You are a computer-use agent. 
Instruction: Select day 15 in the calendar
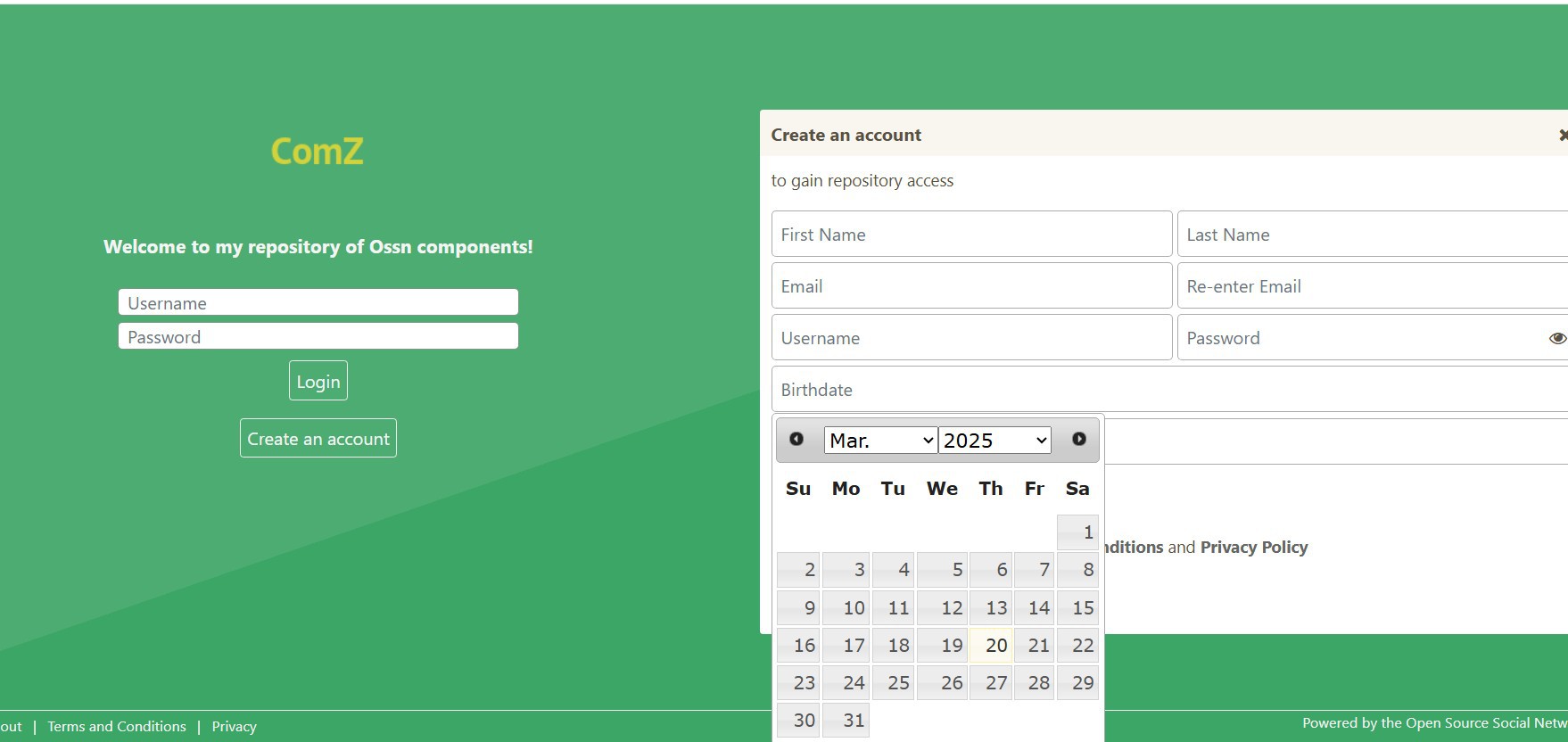(x=1077, y=608)
